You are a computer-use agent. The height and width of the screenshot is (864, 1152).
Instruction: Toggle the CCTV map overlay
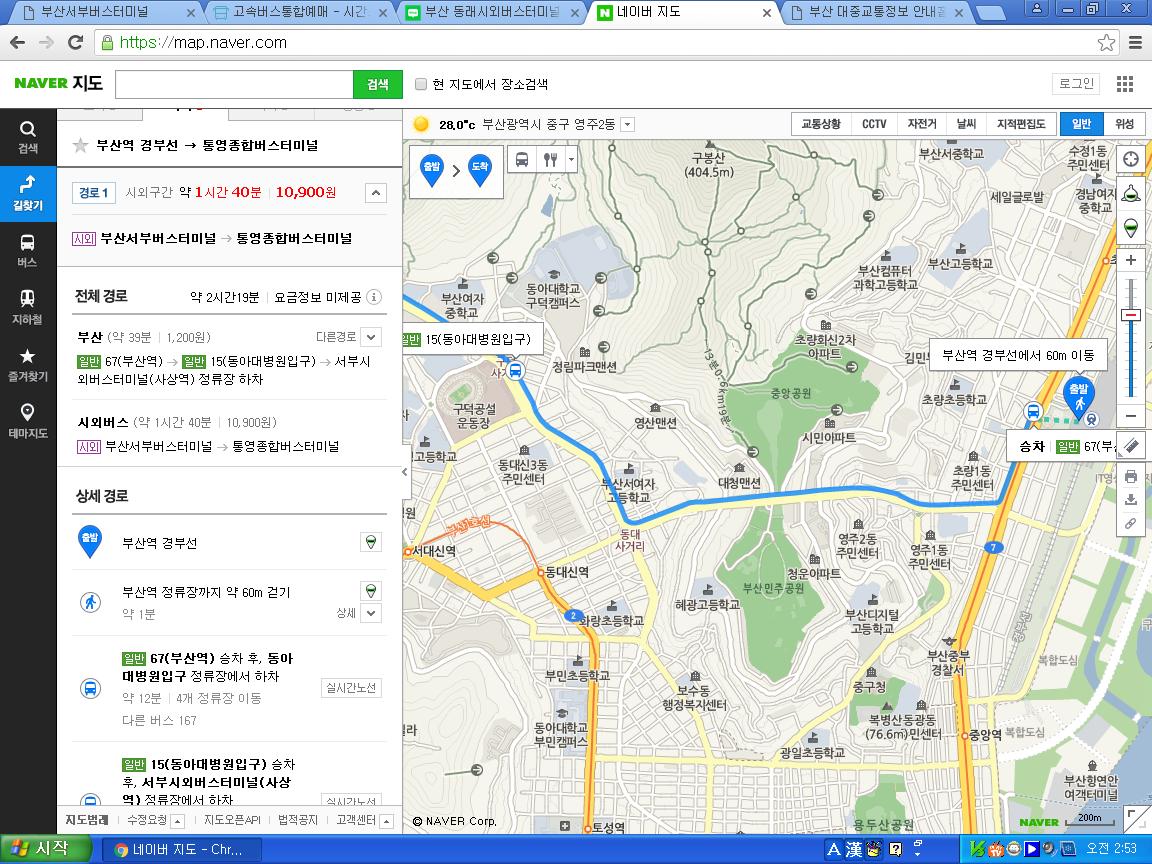(874, 124)
